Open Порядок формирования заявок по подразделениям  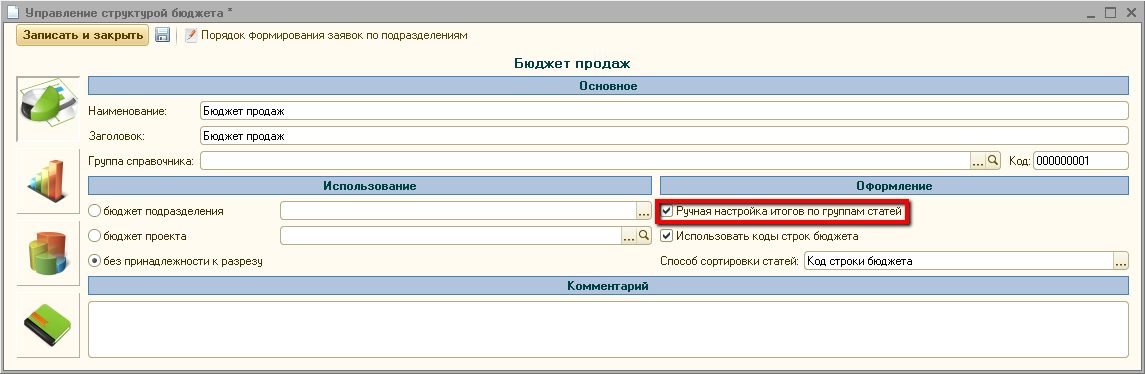[326, 35]
